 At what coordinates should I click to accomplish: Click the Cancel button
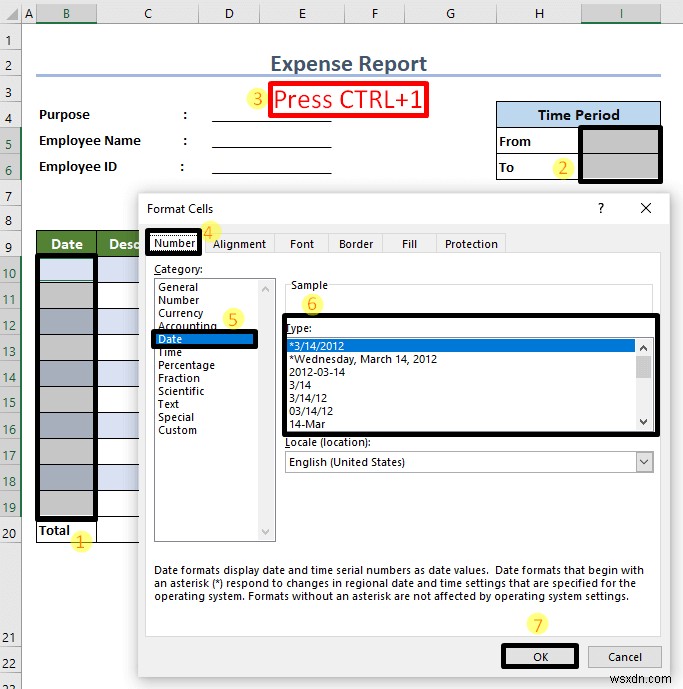point(625,657)
